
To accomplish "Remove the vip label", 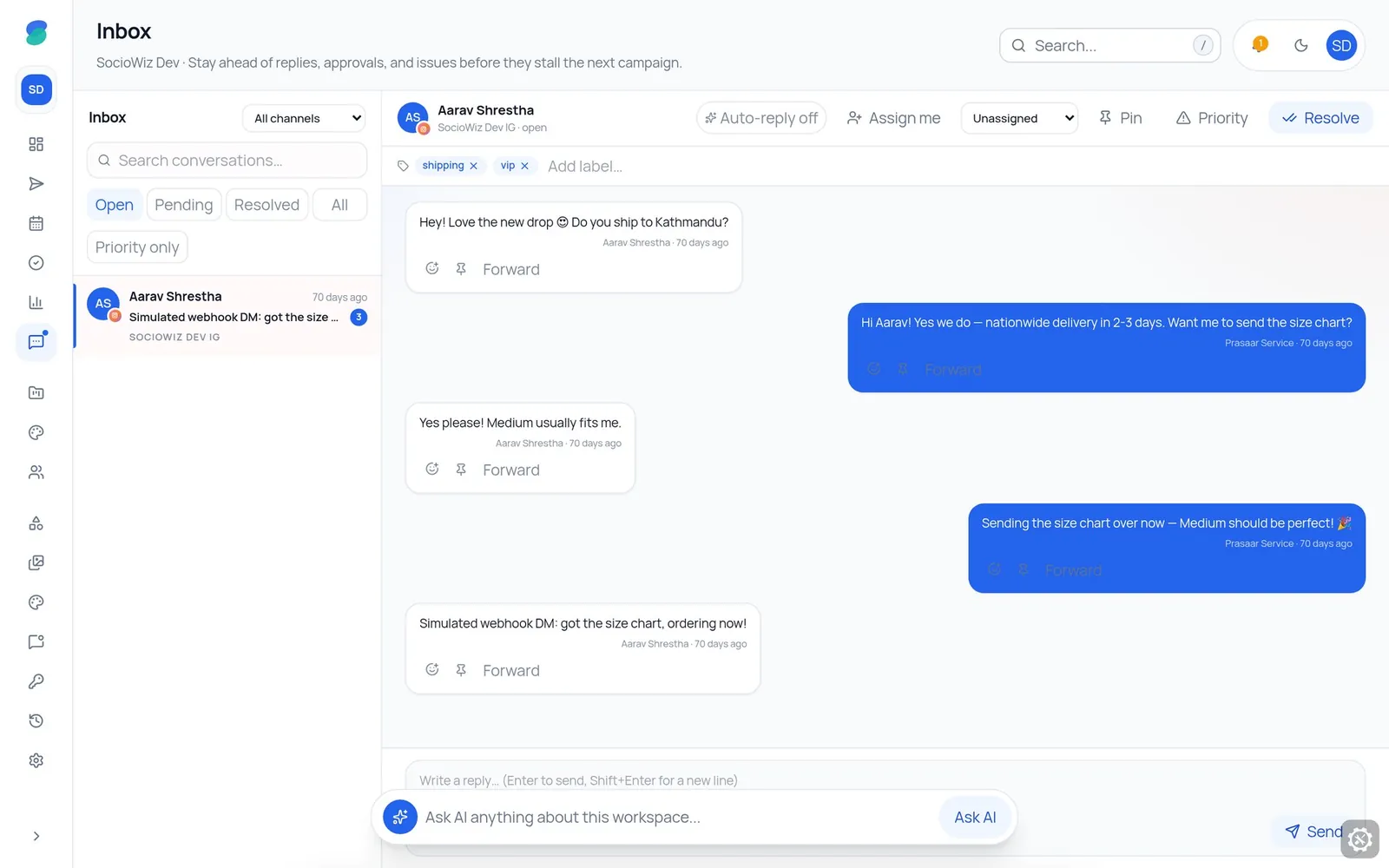I will click(524, 166).
